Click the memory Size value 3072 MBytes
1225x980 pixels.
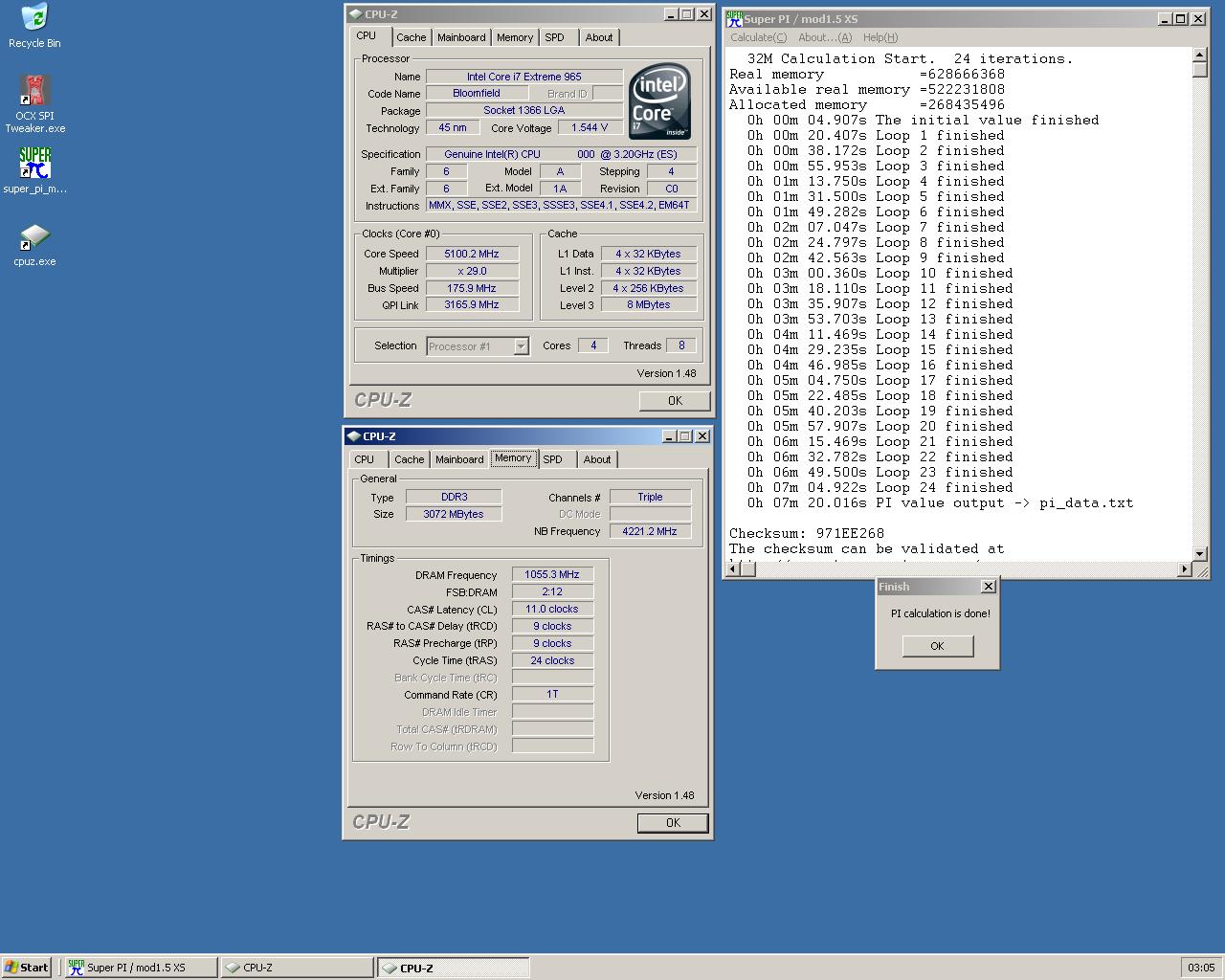[454, 514]
